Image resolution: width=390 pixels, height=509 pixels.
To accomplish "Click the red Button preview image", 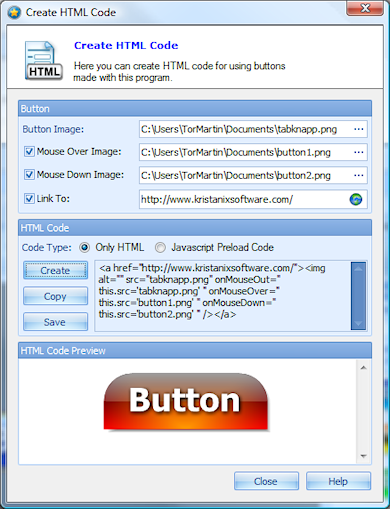I will pos(186,401).
